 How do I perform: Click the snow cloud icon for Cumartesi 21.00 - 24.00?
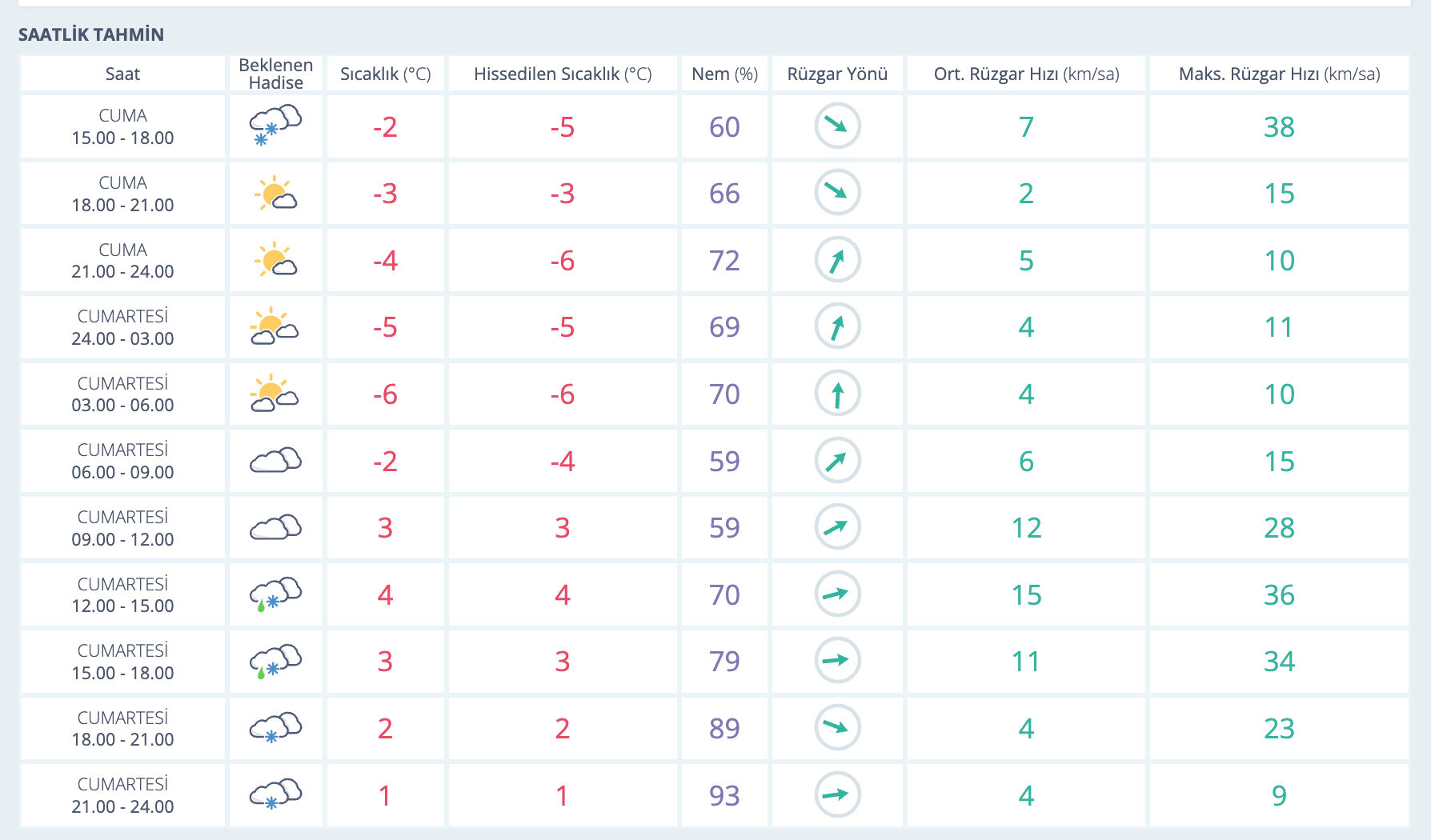tap(275, 794)
